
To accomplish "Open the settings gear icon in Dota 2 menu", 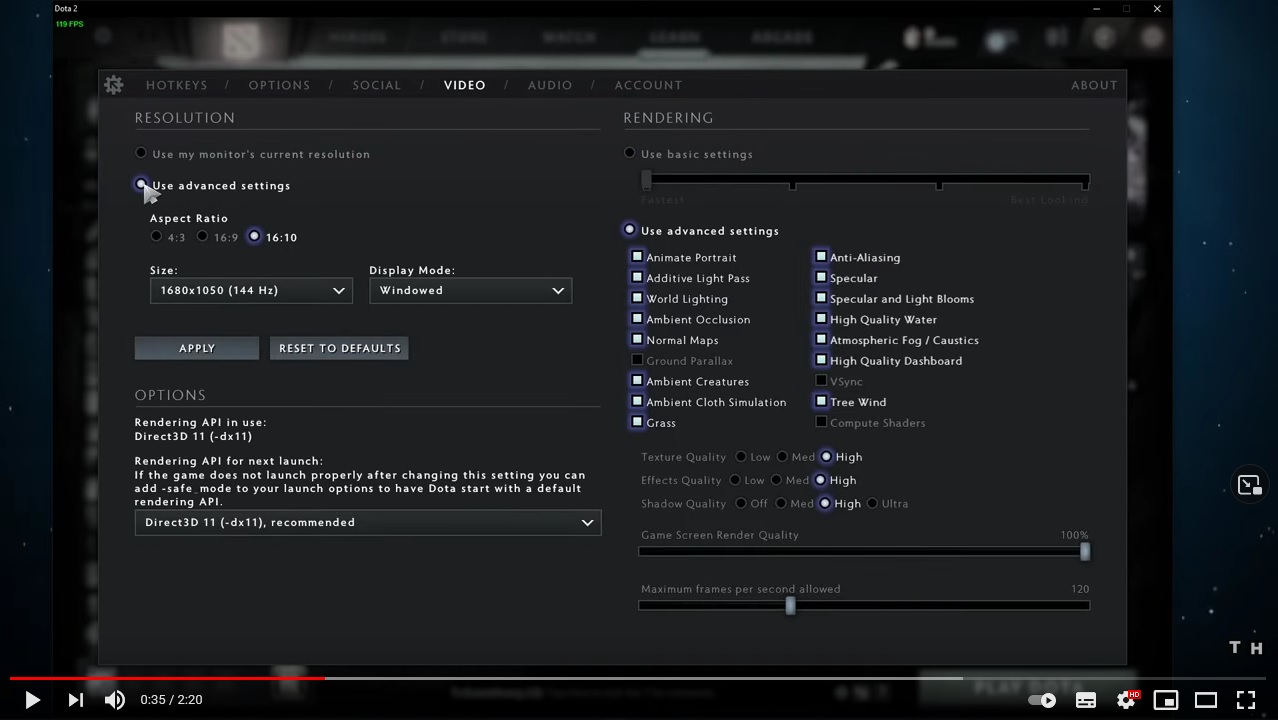I will click(x=114, y=85).
